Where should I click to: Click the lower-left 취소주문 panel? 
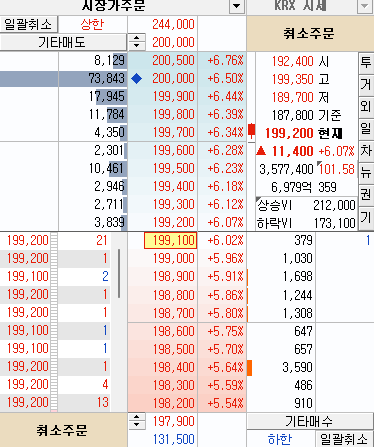pyautogui.click(x=63, y=430)
